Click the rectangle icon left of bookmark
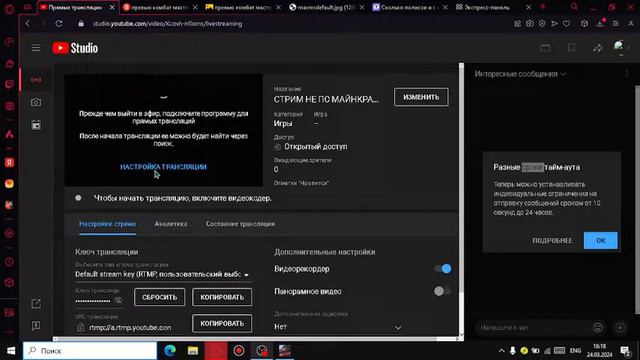640x360 pixels. click(545, 48)
